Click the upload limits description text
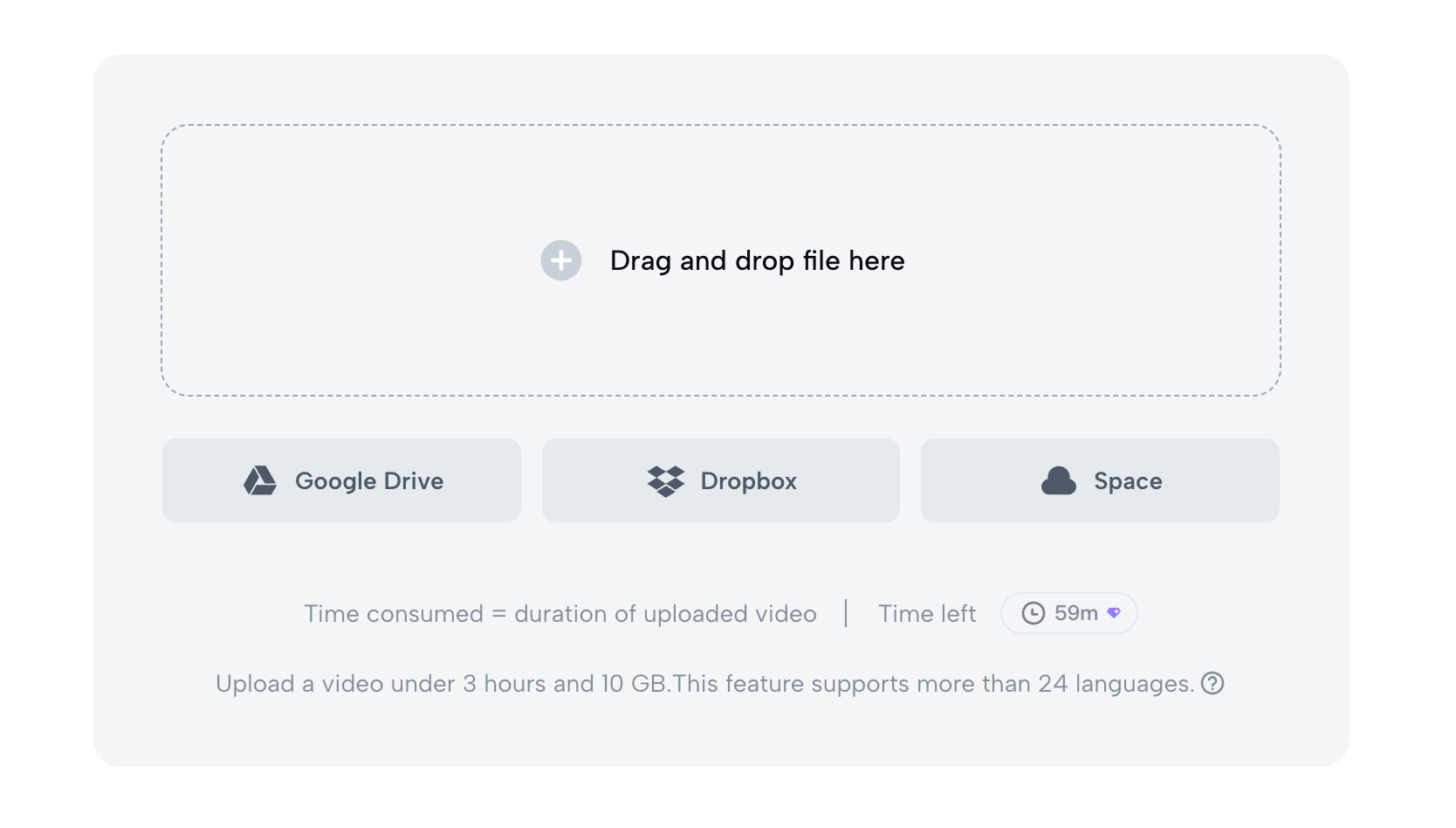The width and height of the screenshot is (1456, 828). tap(705, 683)
